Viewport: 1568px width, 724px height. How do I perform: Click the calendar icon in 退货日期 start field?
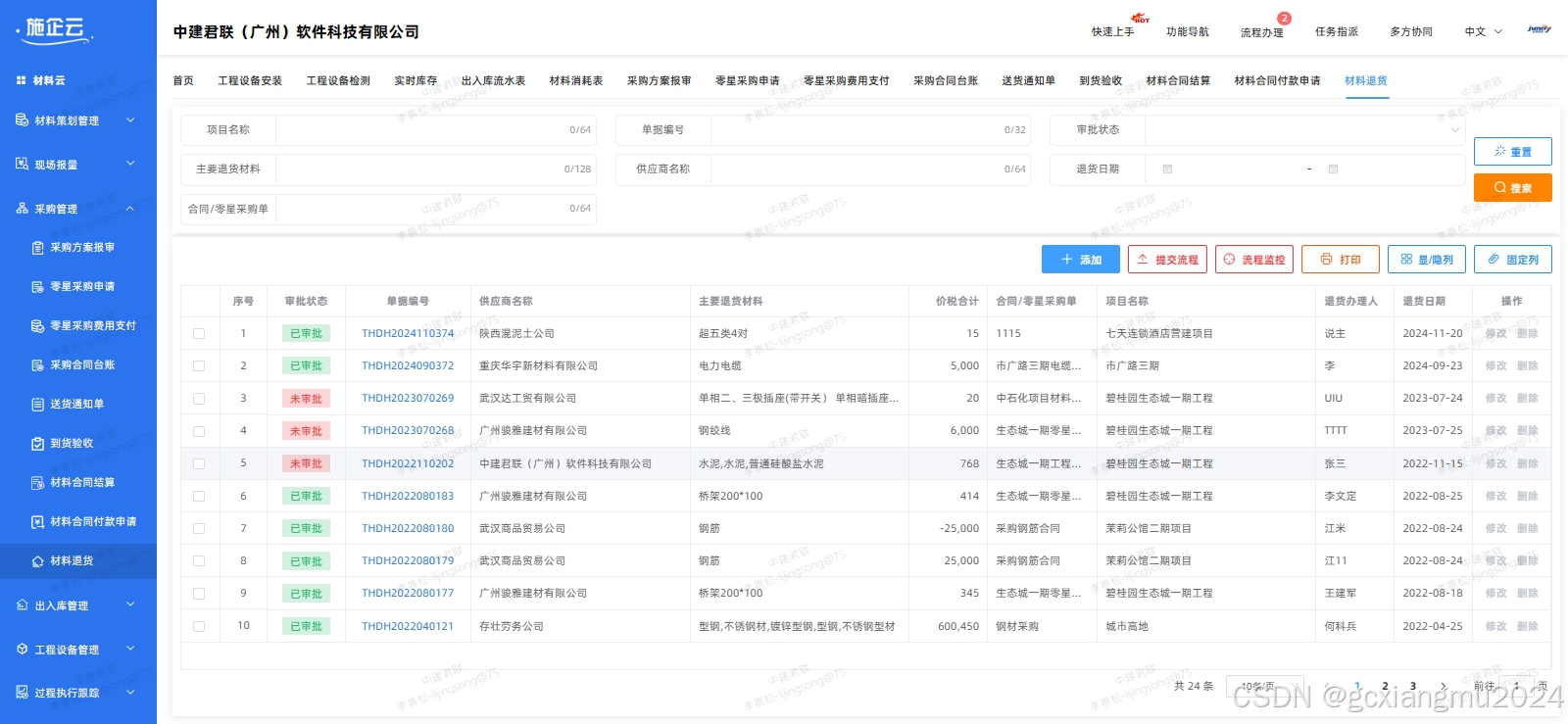(x=1167, y=169)
